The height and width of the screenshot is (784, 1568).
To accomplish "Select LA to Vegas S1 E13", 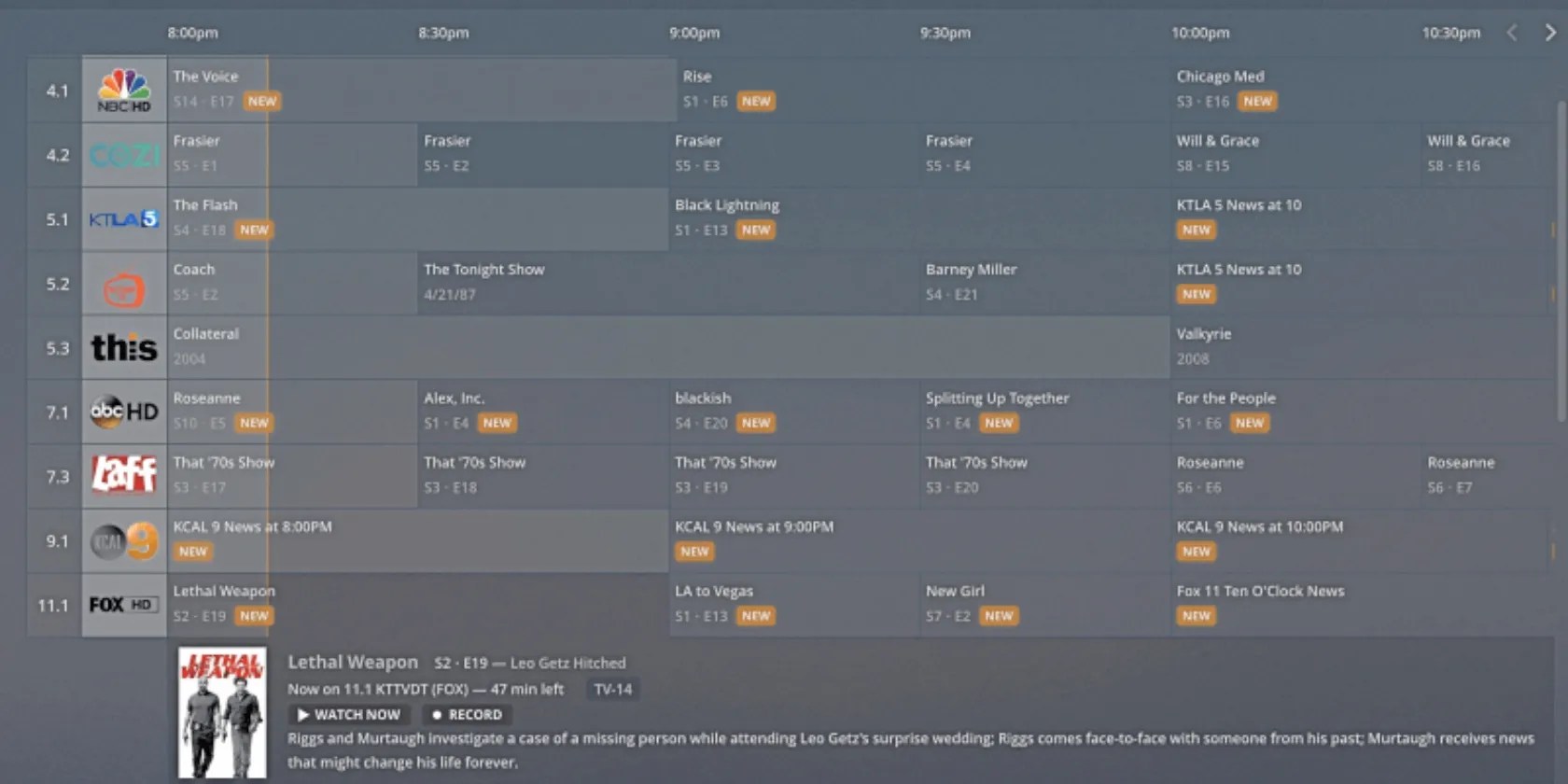I will click(x=794, y=605).
